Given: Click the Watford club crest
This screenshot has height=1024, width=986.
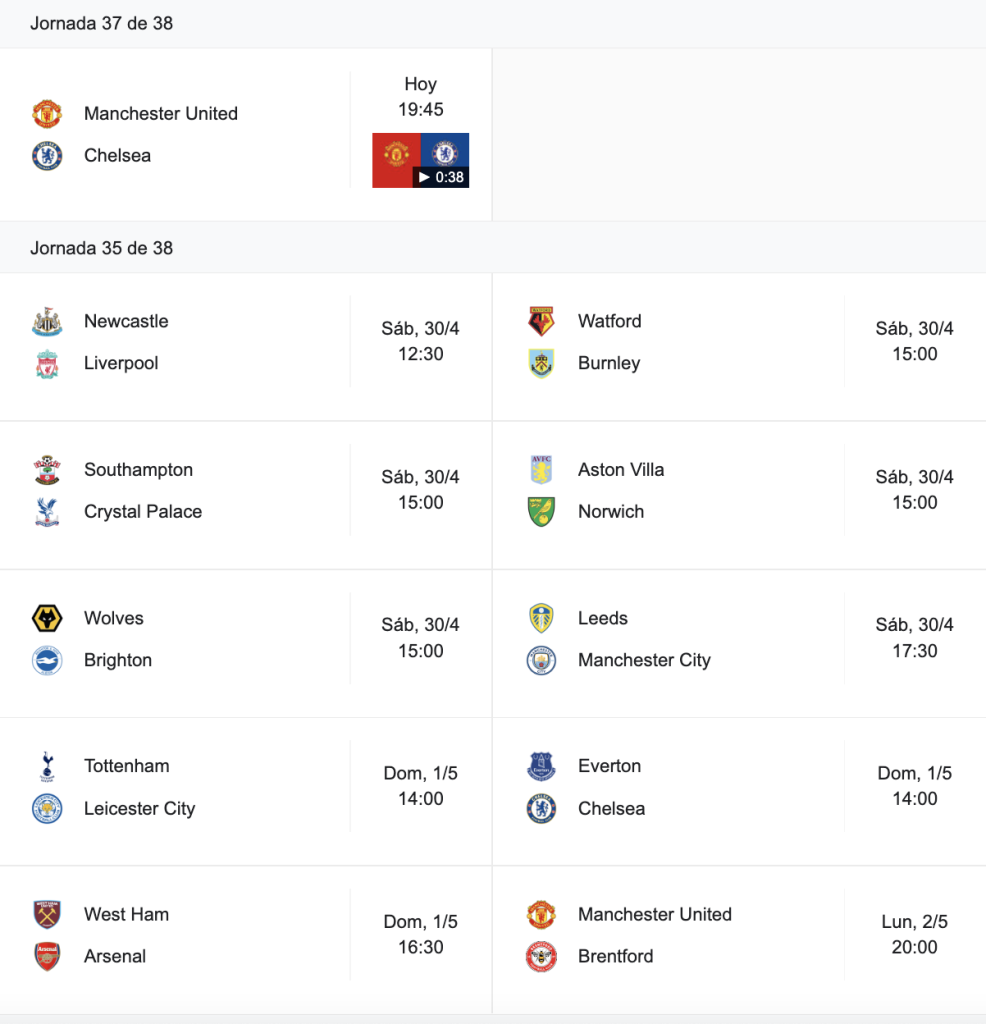Looking at the screenshot, I should 541,321.
